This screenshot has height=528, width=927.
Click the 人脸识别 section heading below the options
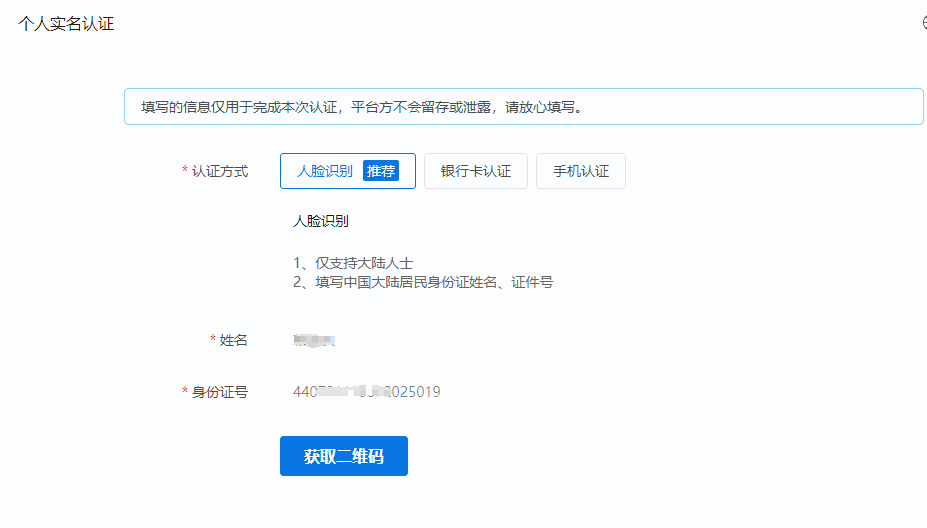click(320, 221)
